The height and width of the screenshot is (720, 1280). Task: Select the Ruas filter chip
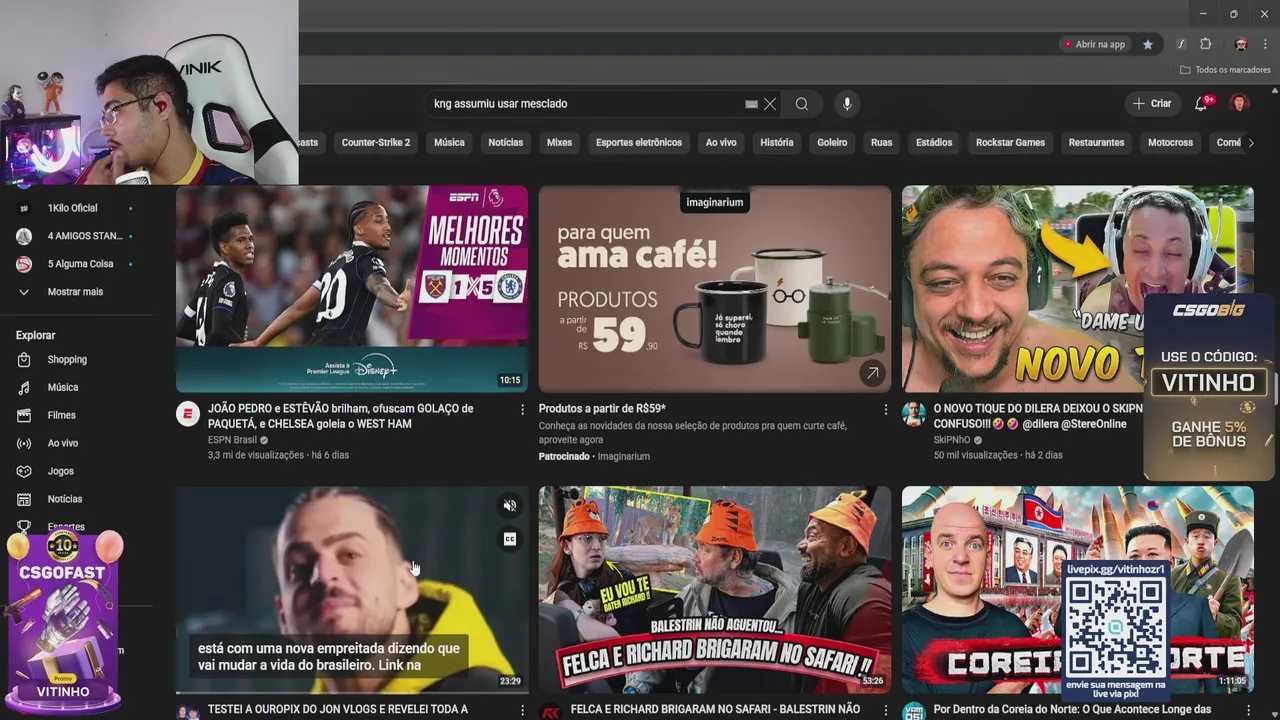(881, 143)
